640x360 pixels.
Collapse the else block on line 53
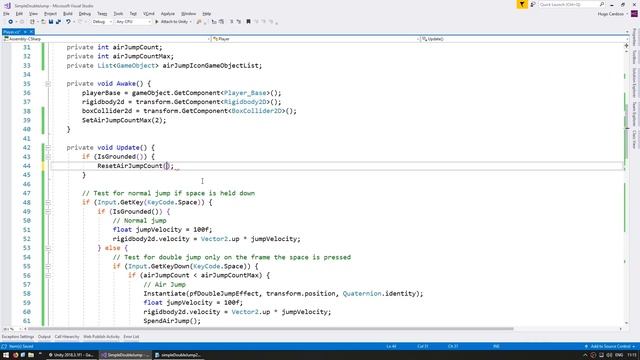[48, 248]
